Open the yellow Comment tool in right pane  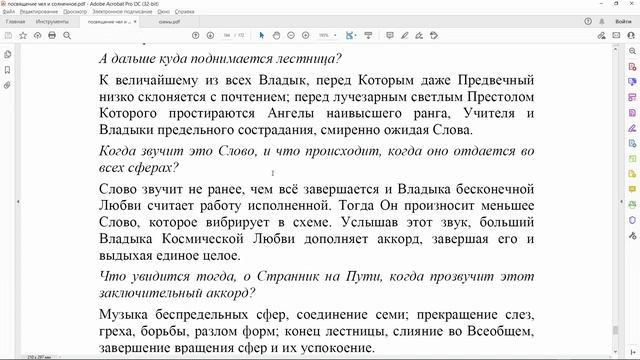pyautogui.click(x=632, y=189)
